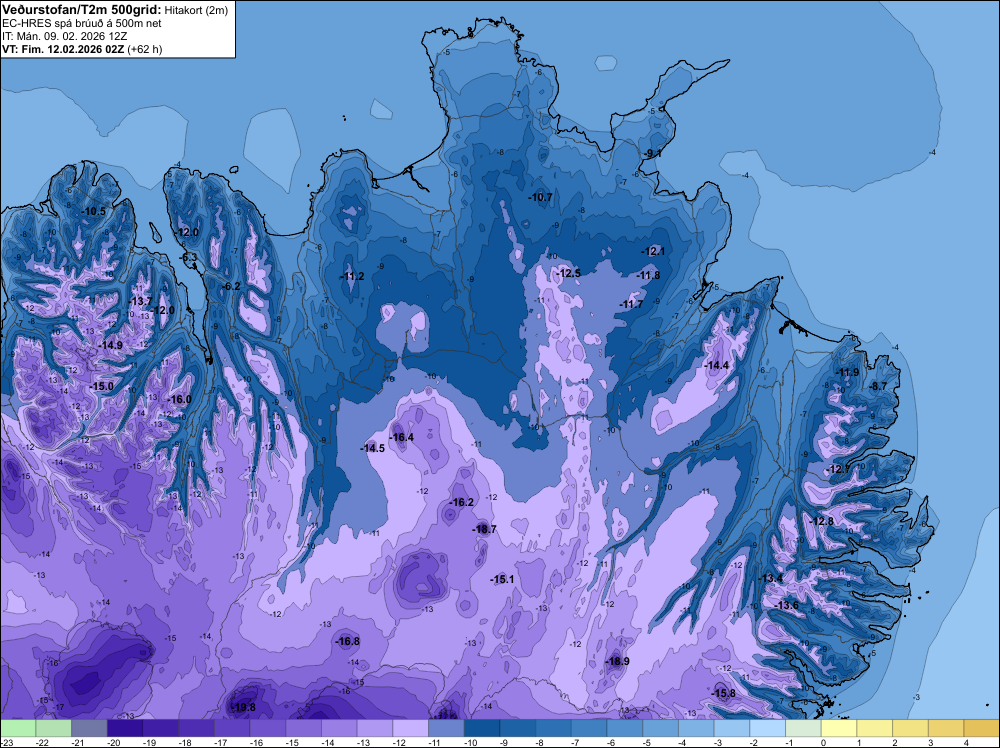
Task: Click the -8.7 temperature value
Action: click(x=878, y=386)
